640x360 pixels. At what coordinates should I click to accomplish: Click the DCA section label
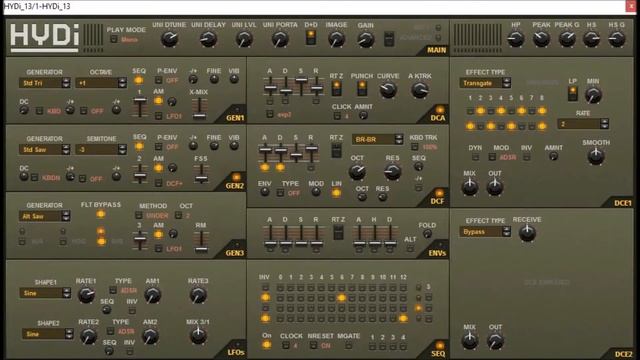pos(438,118)
